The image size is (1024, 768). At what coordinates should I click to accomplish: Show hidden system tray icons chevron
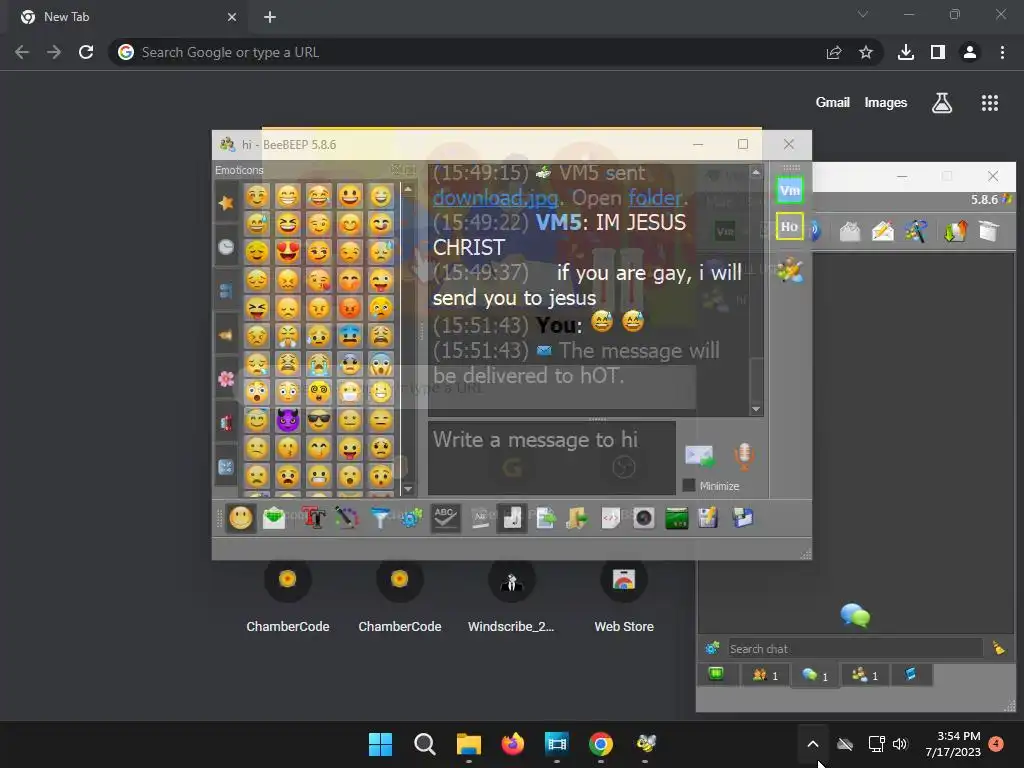(813, 744)
